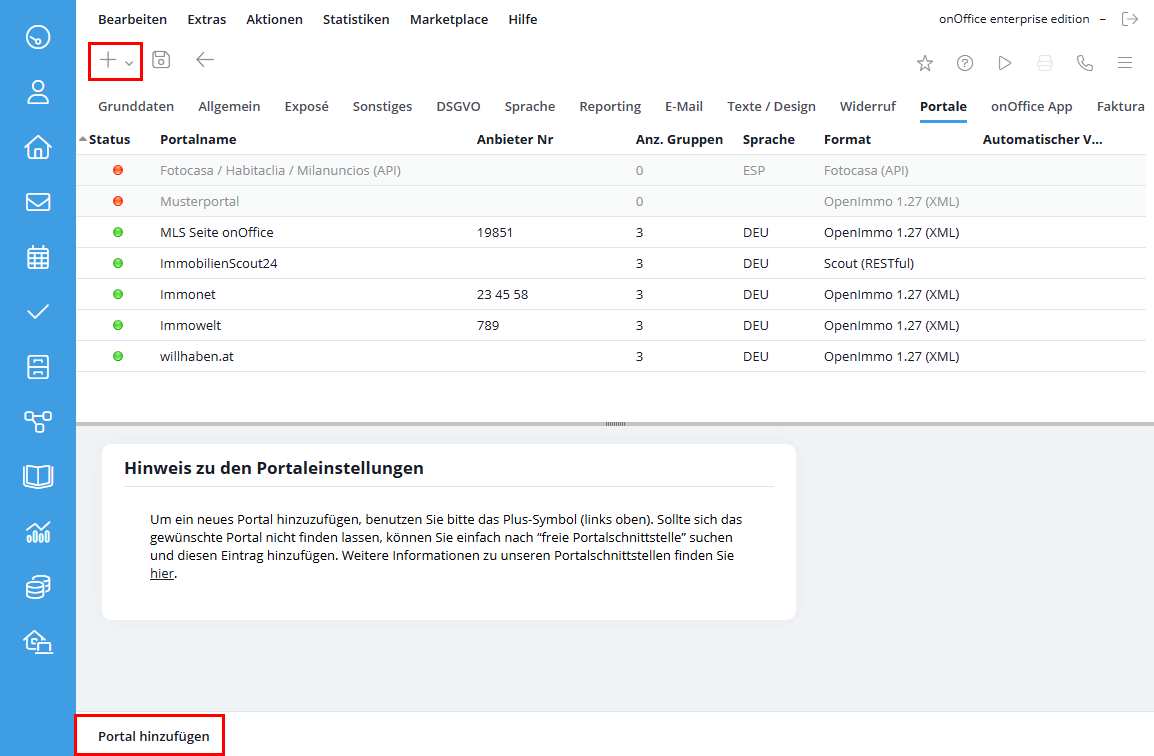Open the properties house icon in sidebar
Image resolution: width=1154 pixels, height=756 pixels.
tap(38, 147)
